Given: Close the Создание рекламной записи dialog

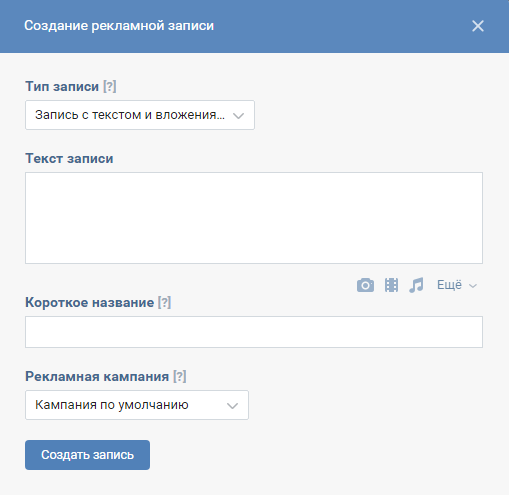Looking at the screenshot, I should tap(478, 26).
